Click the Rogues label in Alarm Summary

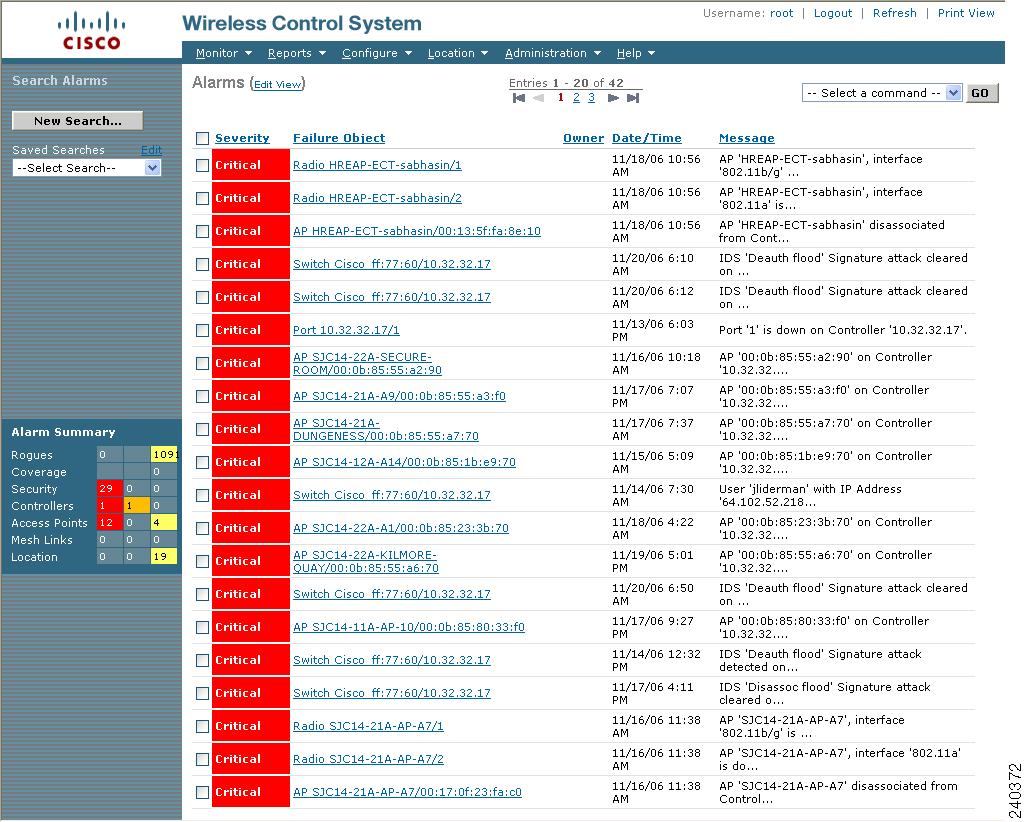click(x=31, y=455)
